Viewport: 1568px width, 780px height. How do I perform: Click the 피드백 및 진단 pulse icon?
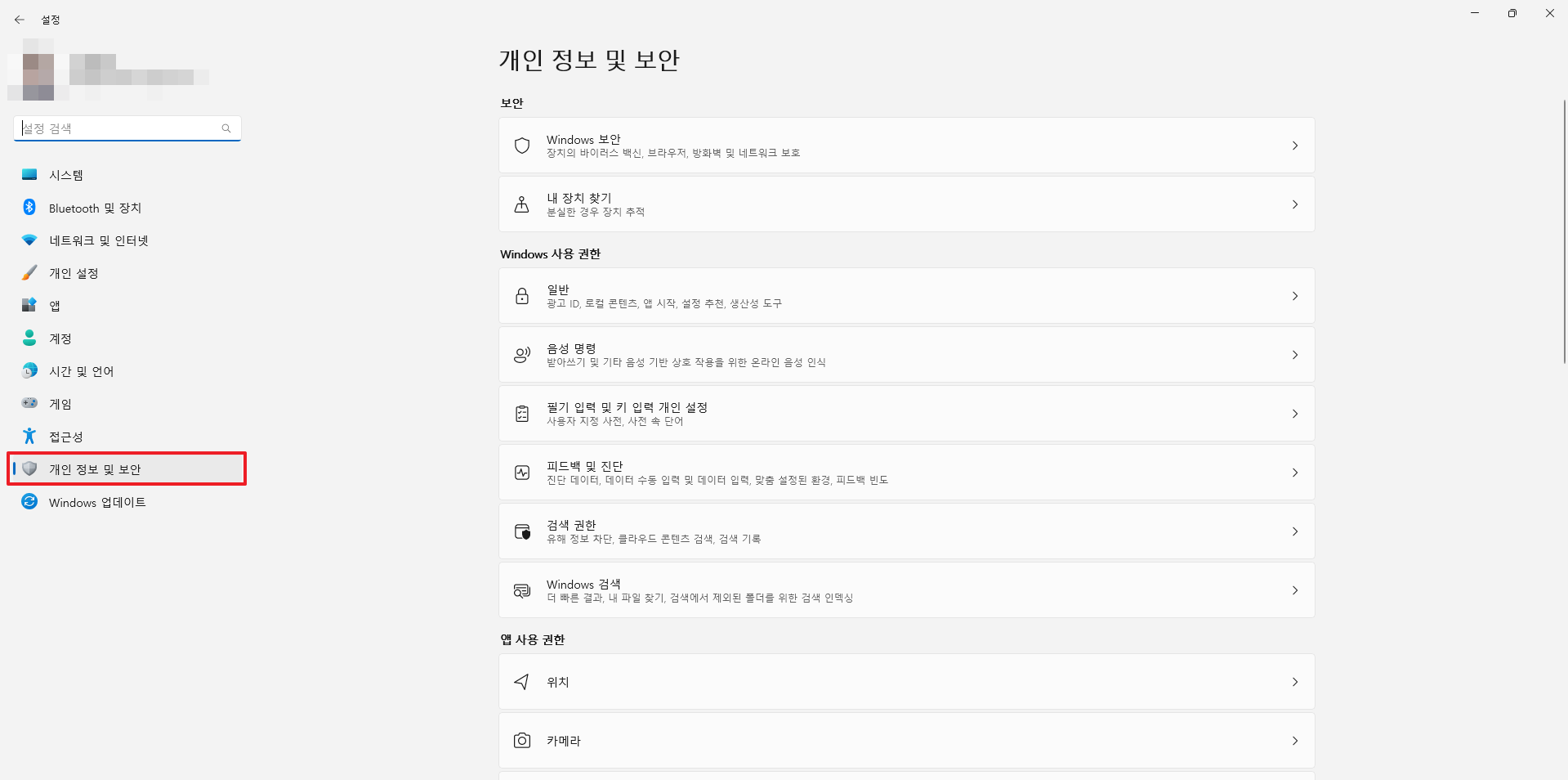tap(522, 473)
